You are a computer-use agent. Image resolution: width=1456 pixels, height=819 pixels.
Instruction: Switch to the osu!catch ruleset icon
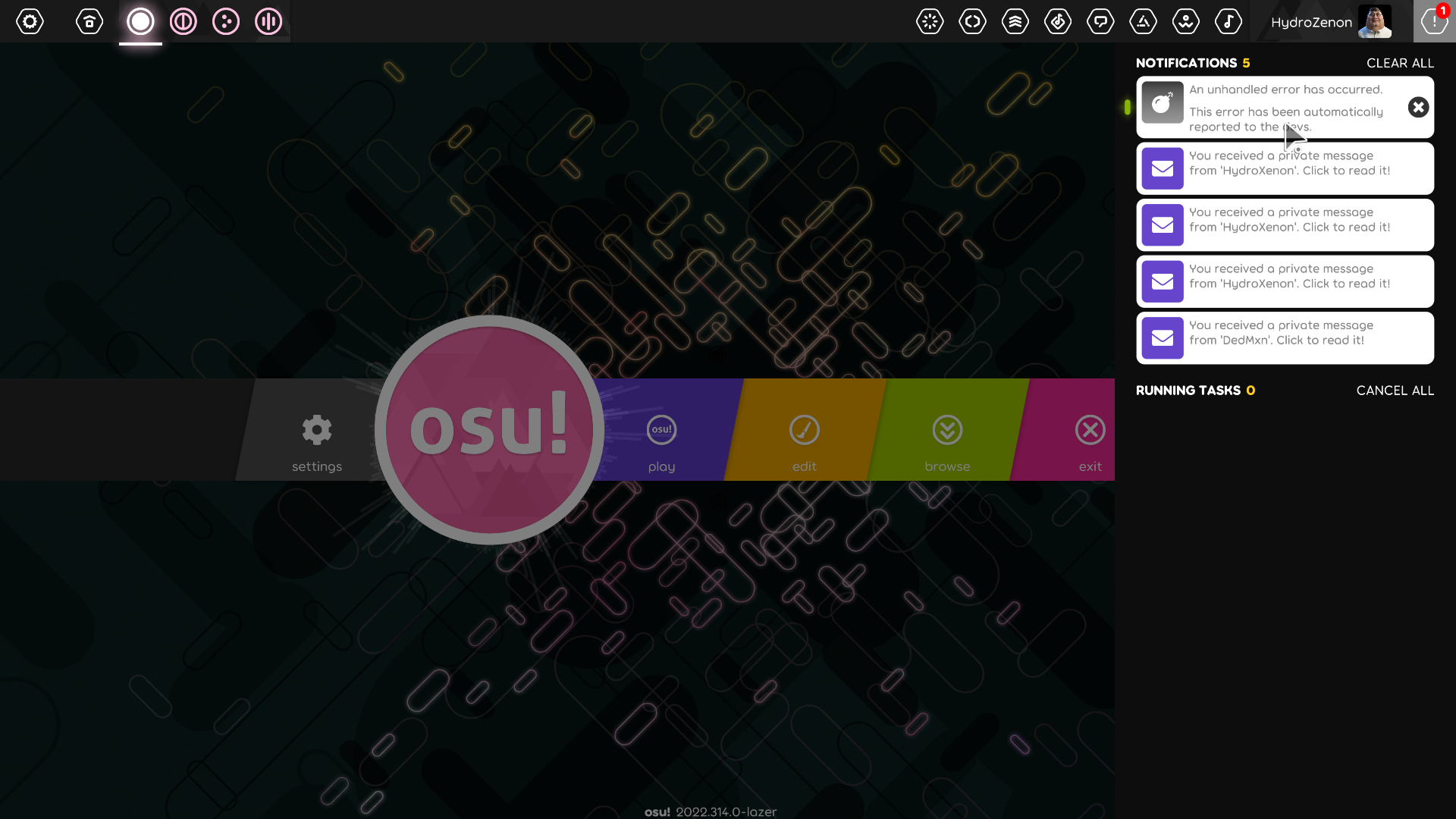click(225, 21)
